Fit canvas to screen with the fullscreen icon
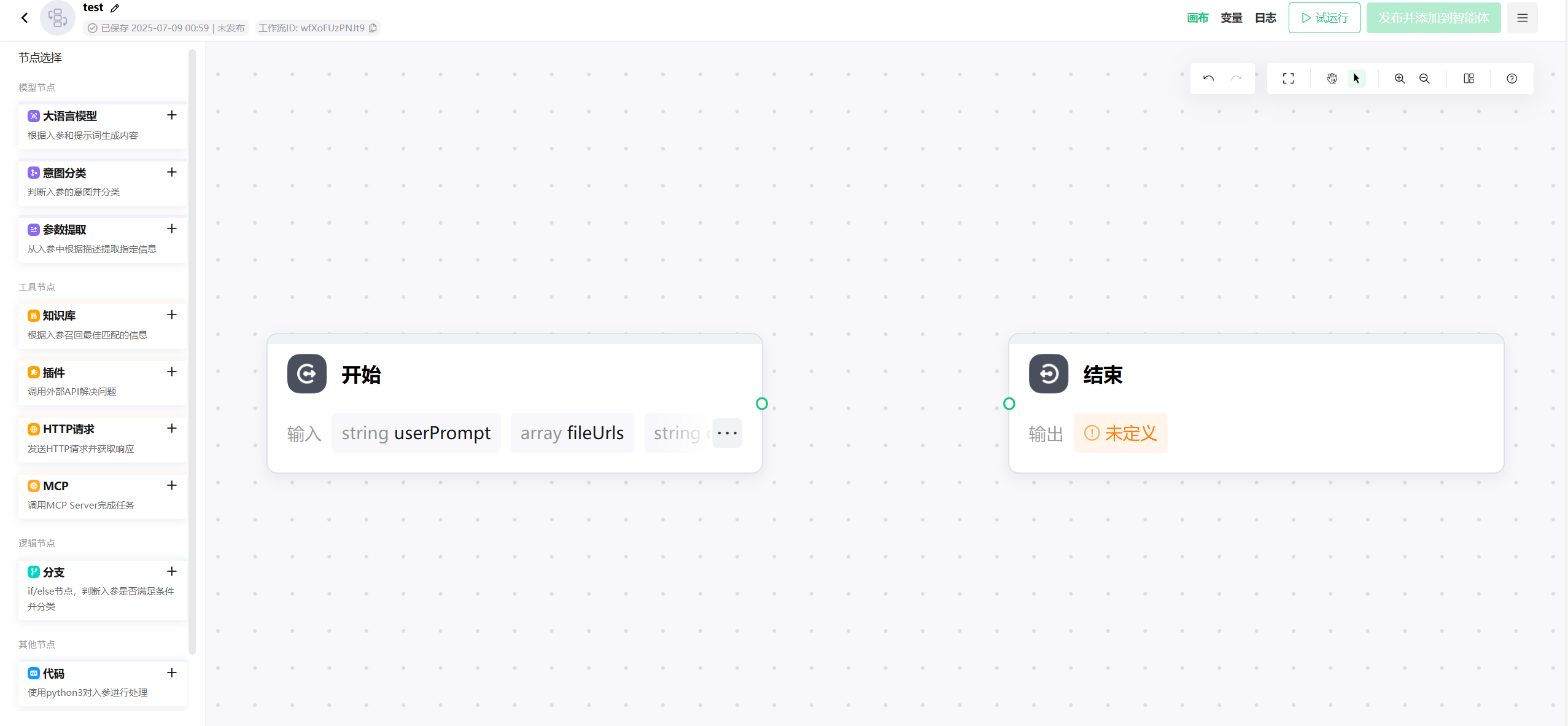The image size is (1568, 726). [1289, 78]
